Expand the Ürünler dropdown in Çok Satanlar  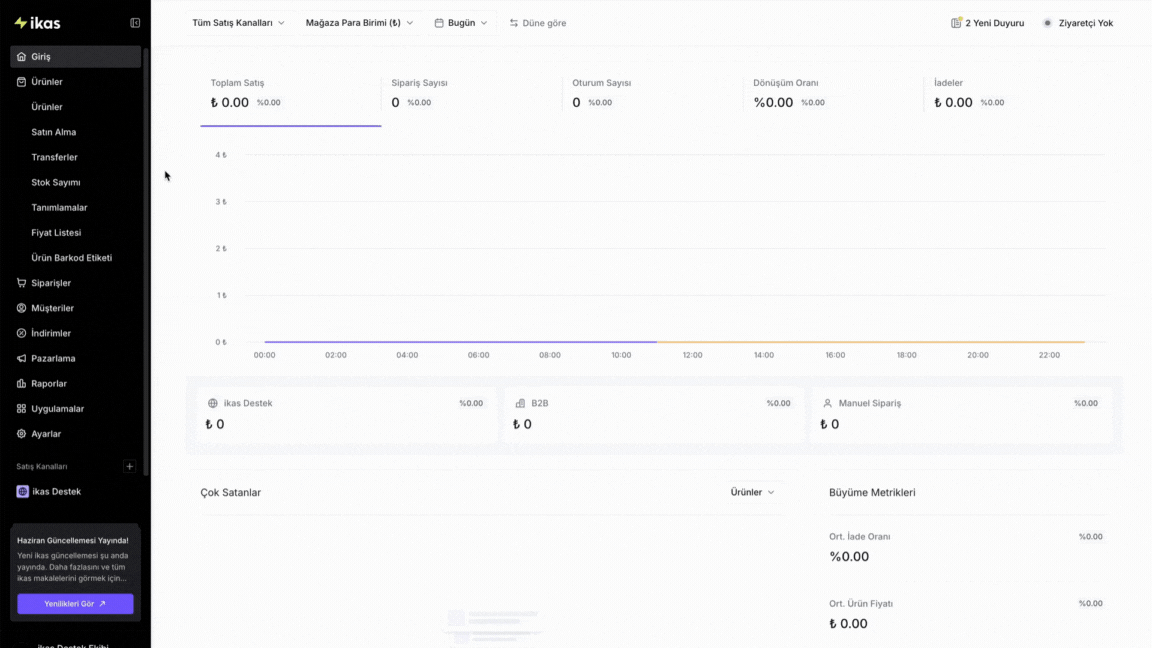pyautogui.click(x=752, y=492)
